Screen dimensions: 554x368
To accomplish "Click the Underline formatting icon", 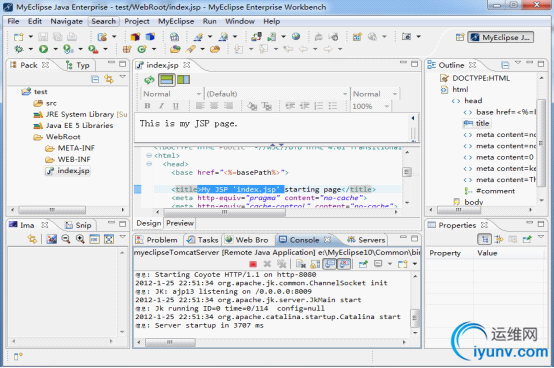I will pyautogui.click(x=176, y=106).
